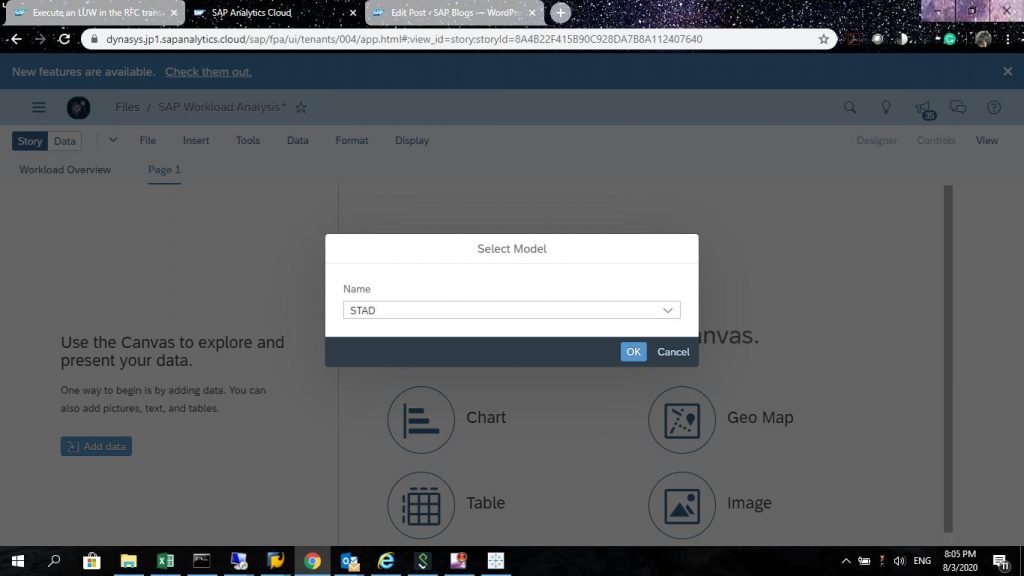Screen dimensions: 1024x576
Task: Go back with browser back arrow
Action: pos(16,39)
